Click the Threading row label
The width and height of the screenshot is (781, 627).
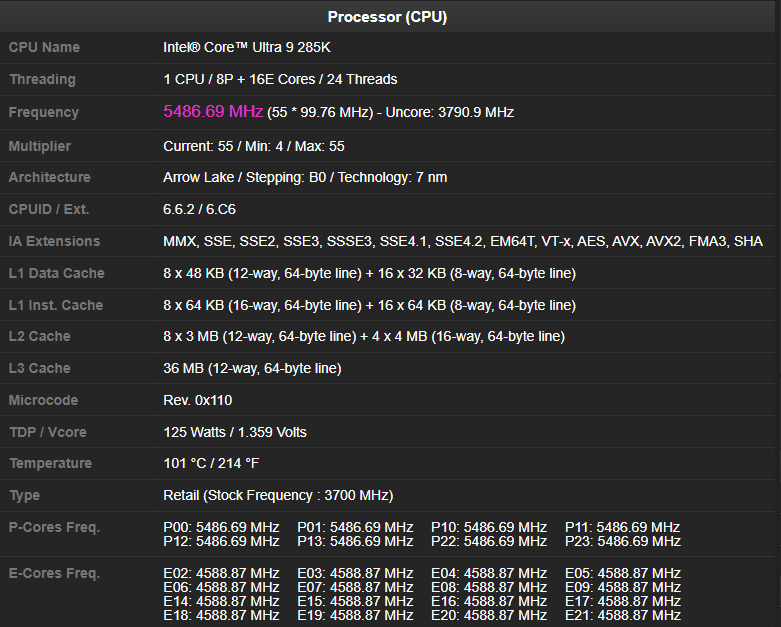tap(42, 79)
